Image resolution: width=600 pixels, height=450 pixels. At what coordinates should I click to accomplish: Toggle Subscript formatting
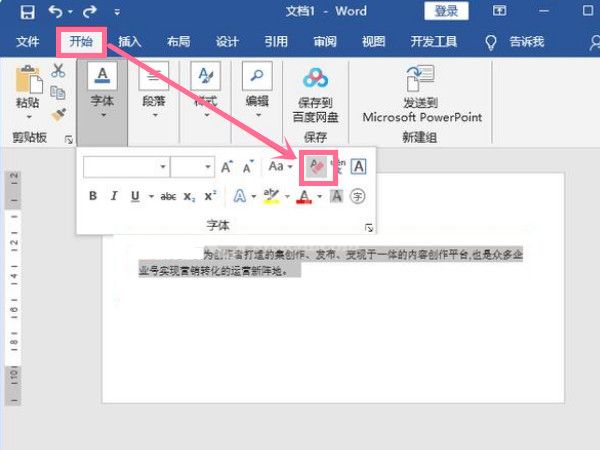pyautogui.click(x=189, y=197)
